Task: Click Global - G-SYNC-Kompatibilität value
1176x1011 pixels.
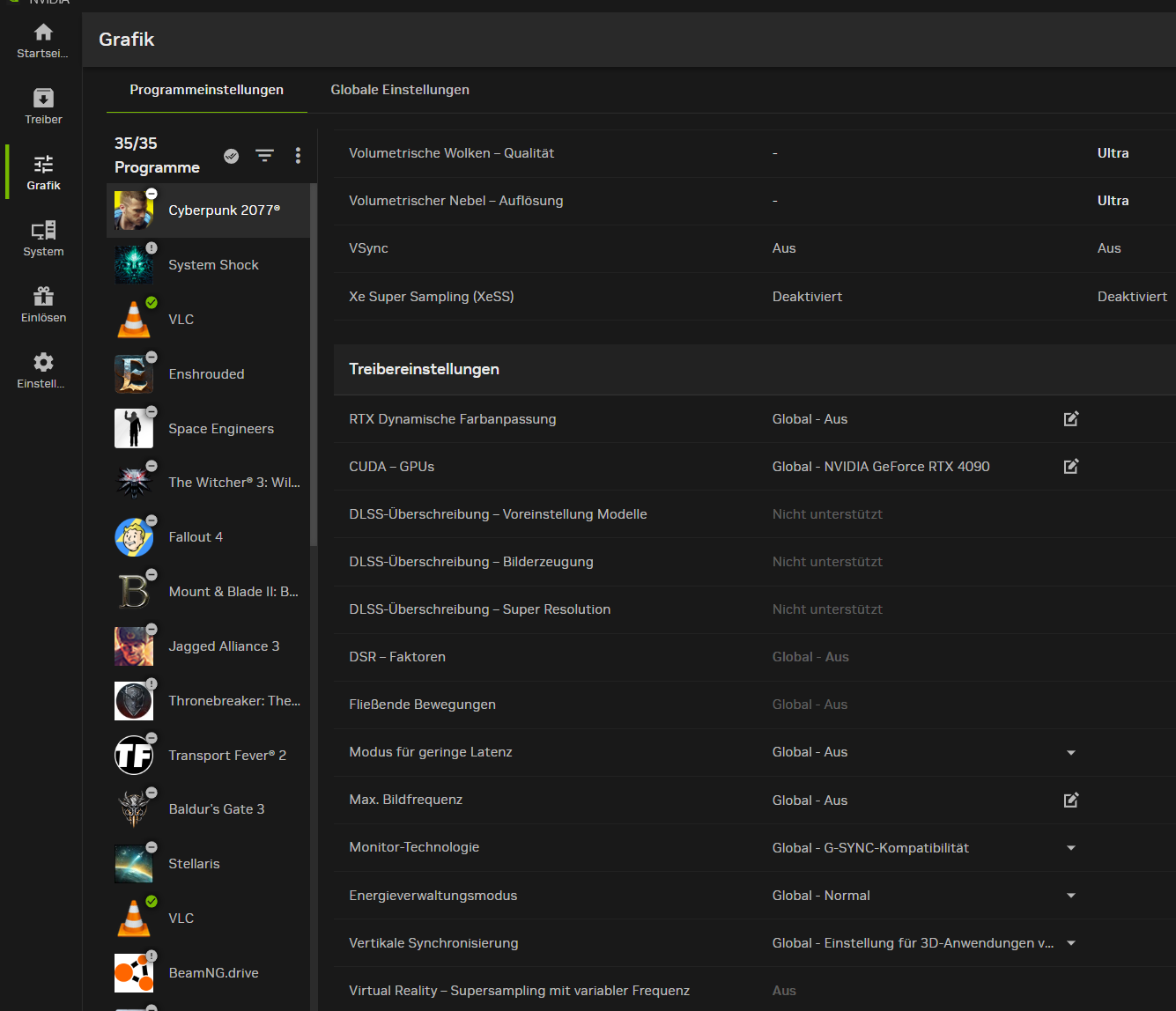Action: coord(870,848)
